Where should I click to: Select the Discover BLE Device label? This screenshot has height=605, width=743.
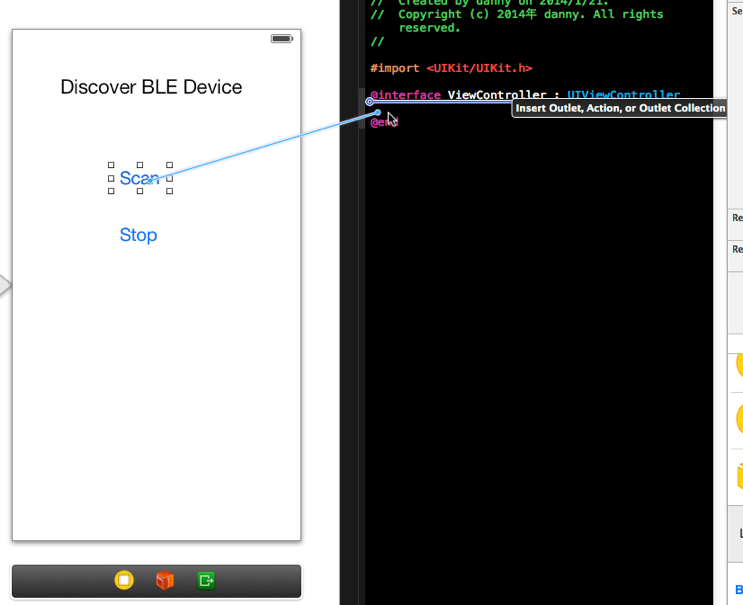click(x=151, y=87)
